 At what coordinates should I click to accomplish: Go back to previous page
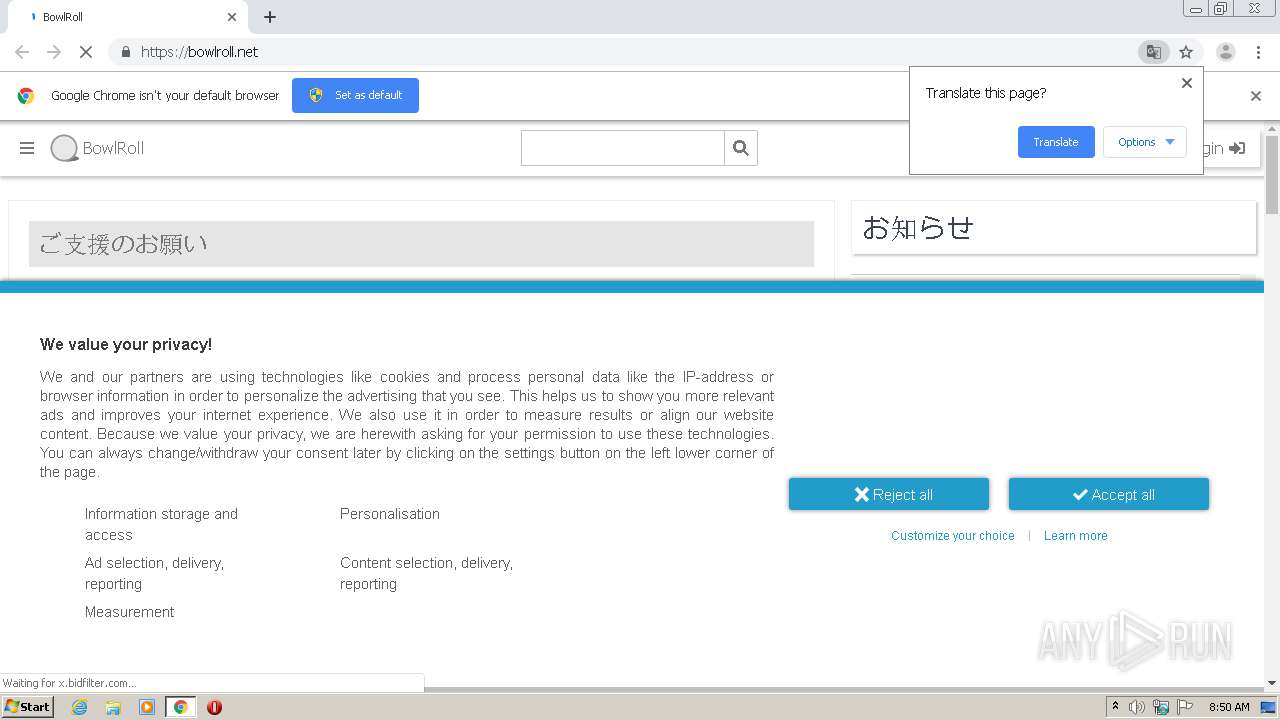coord(22,52)
